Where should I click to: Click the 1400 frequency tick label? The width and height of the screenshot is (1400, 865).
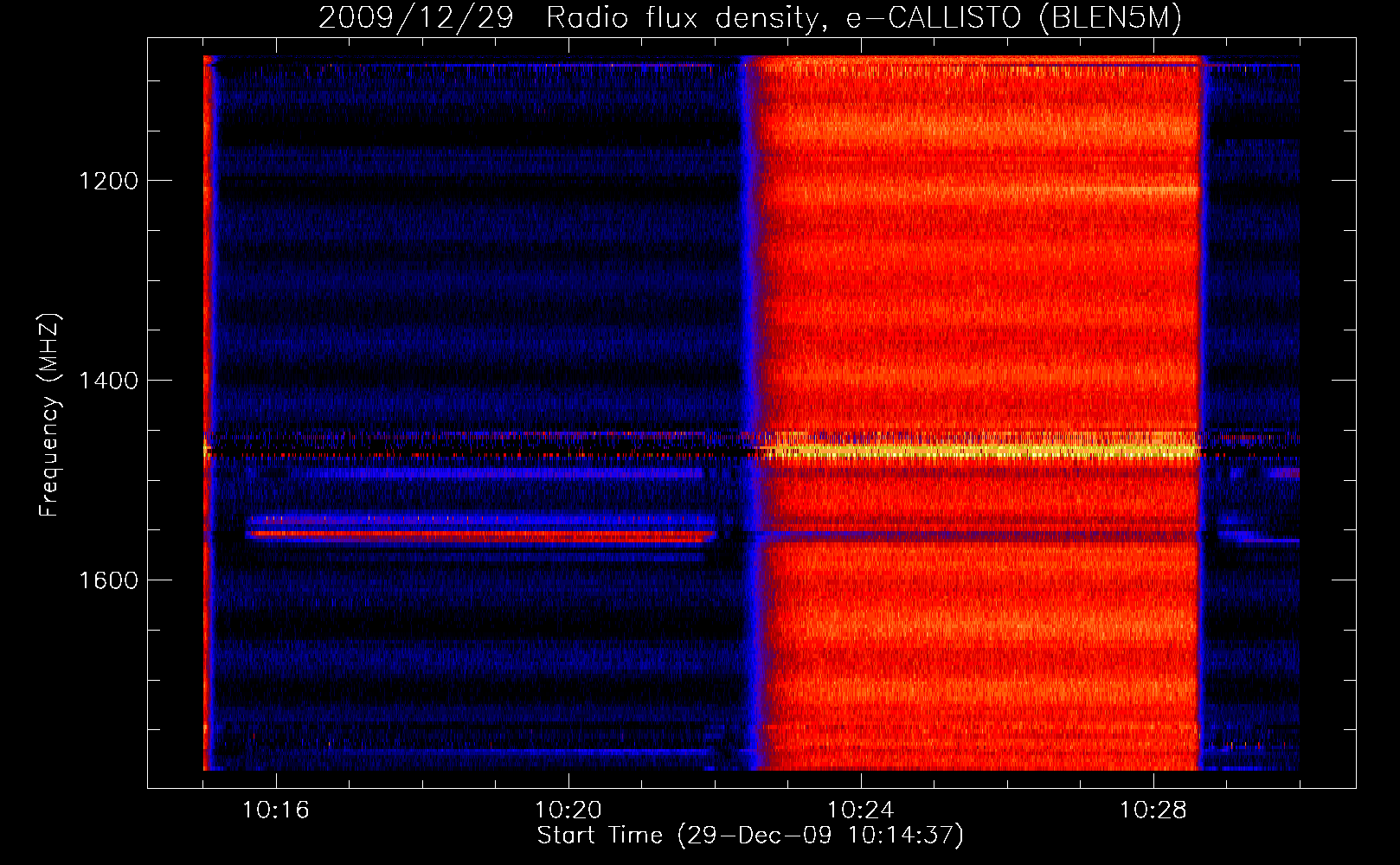(108, 381)
